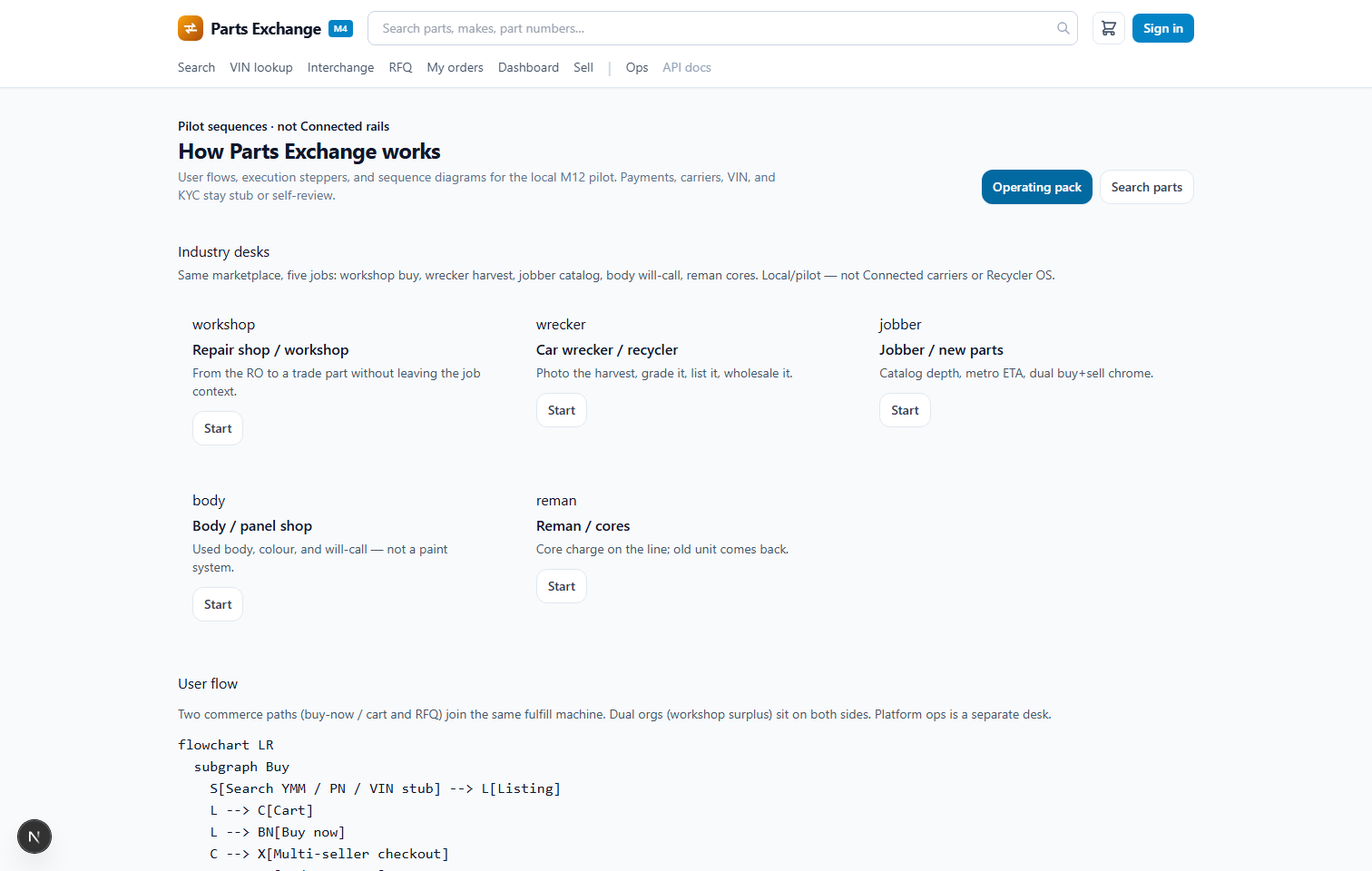The image size is (1372, 871).
Task: Click the Parts Exchange orange logo icon
Action: 191,28
